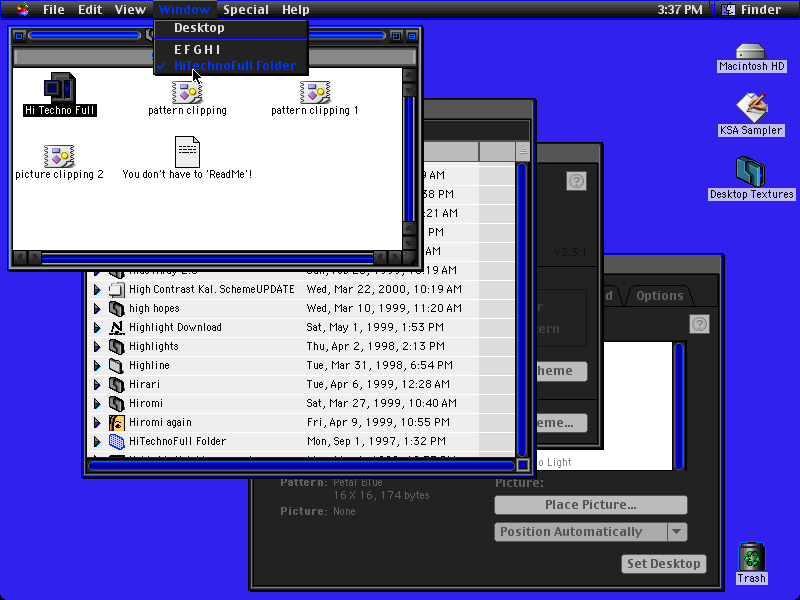The height and width of the screenshot is (600, 800).
Task: Click the high hopes folder icon
Action: click(x=116, y=308)
